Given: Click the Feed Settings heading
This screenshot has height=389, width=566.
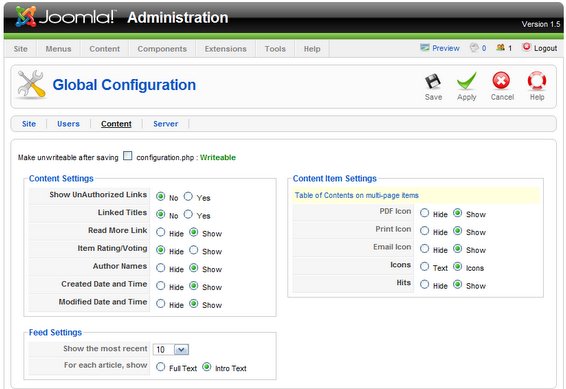Looking at the screenshot, I should tap(55, 332).
